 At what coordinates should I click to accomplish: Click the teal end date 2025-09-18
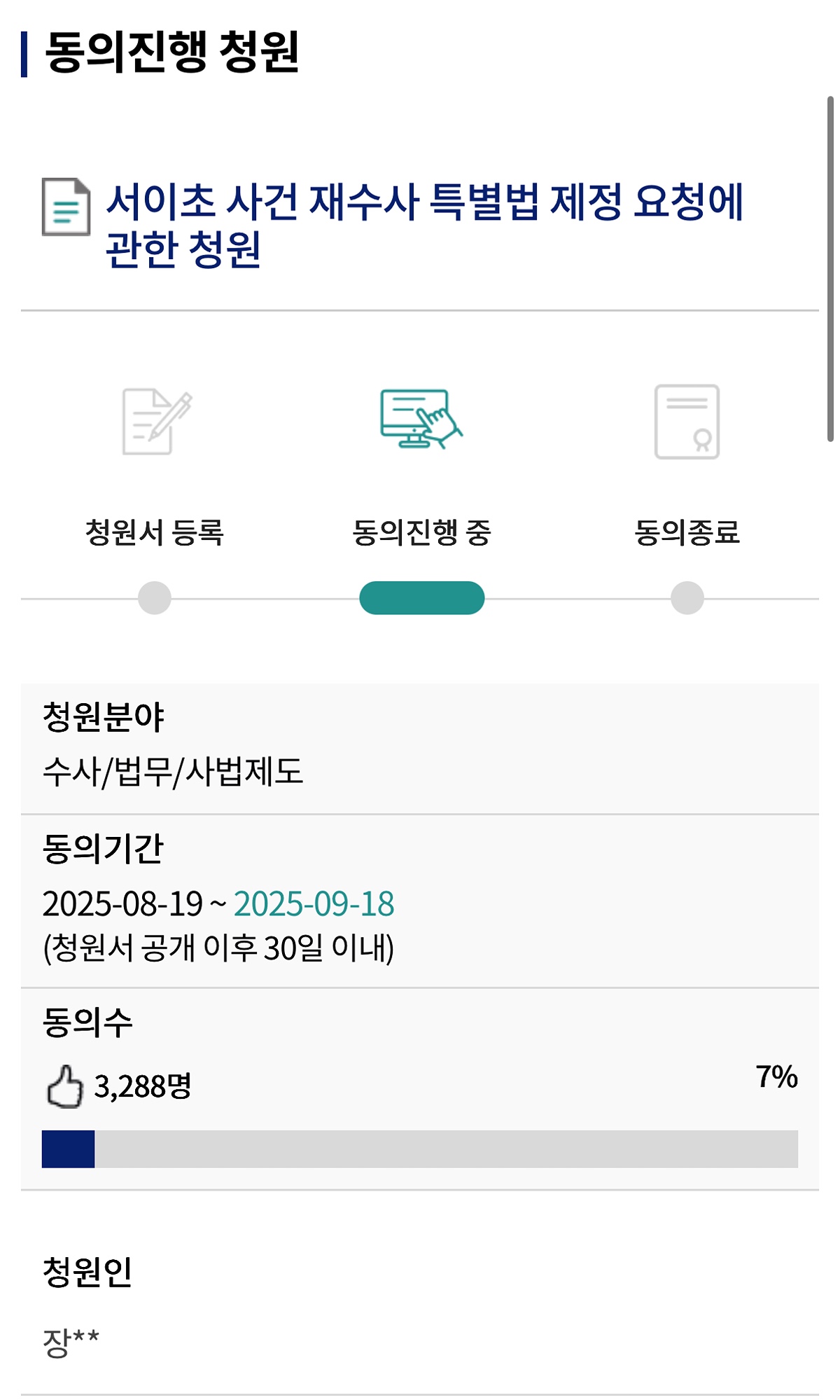(314, 903)
